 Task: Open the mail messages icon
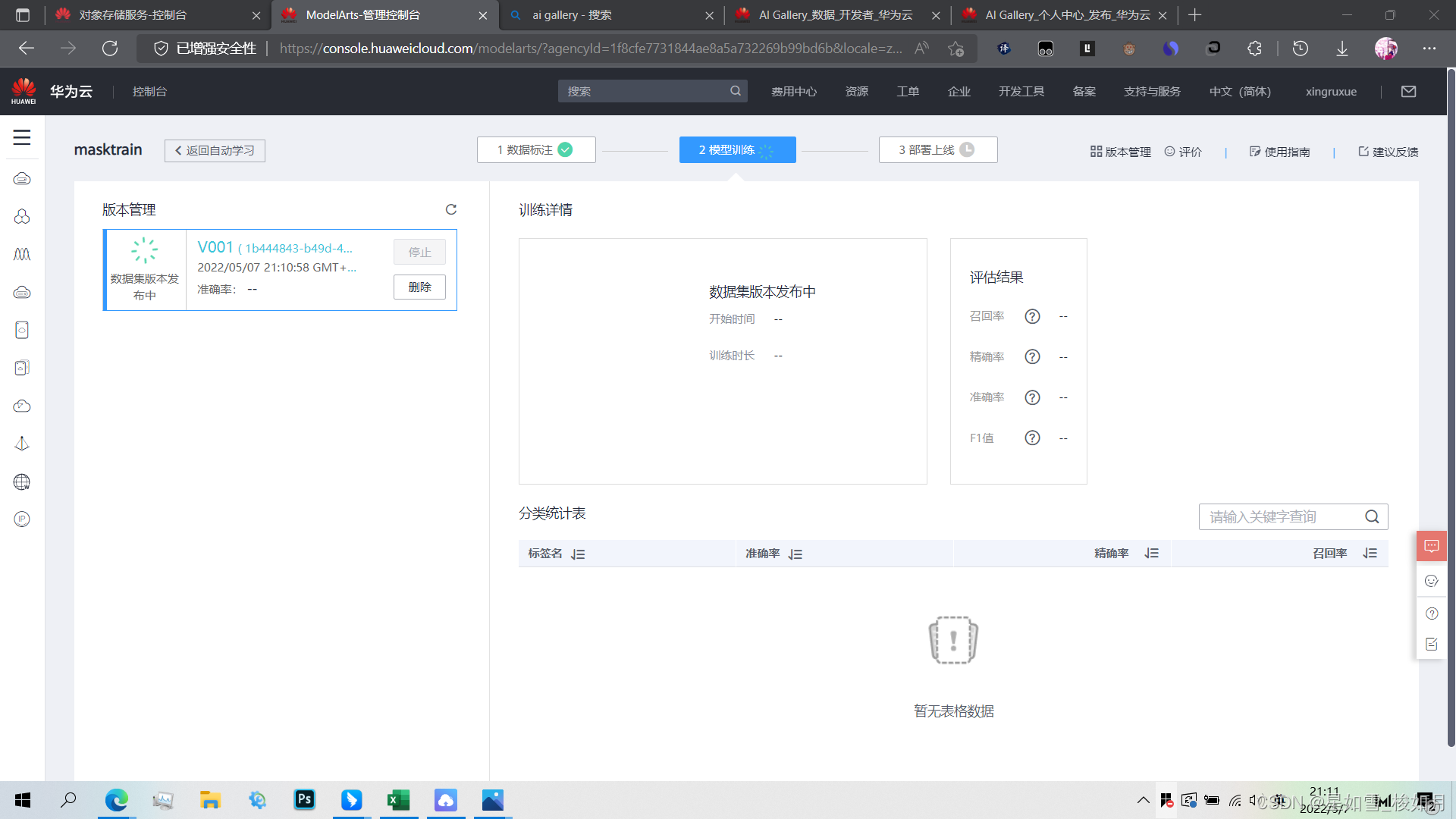[x=1409, y=91]
